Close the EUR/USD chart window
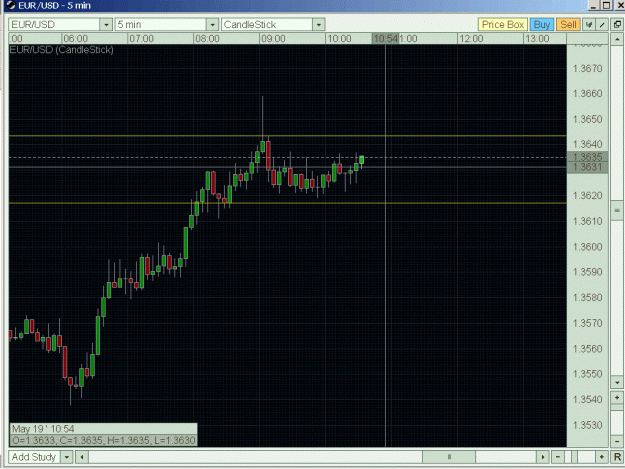The height and width of the screenshot is (469, 625). (619, 5)
